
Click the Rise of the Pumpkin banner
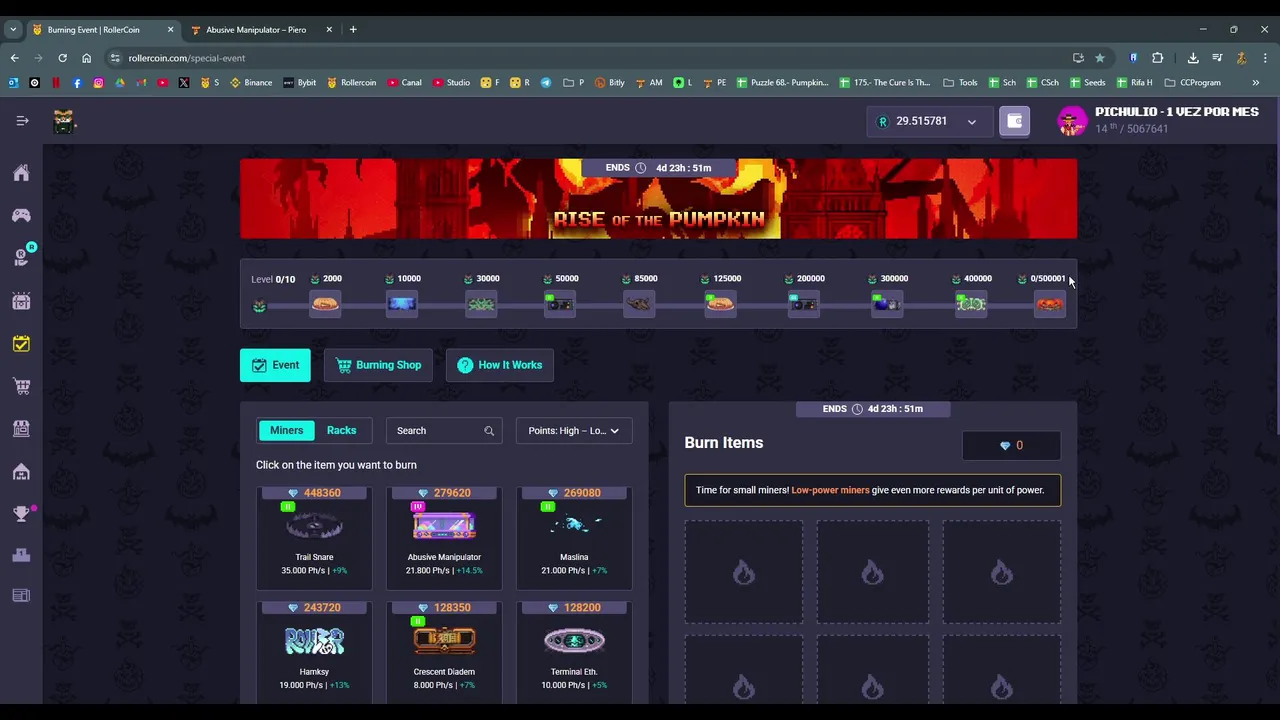(x=659, y=199)
